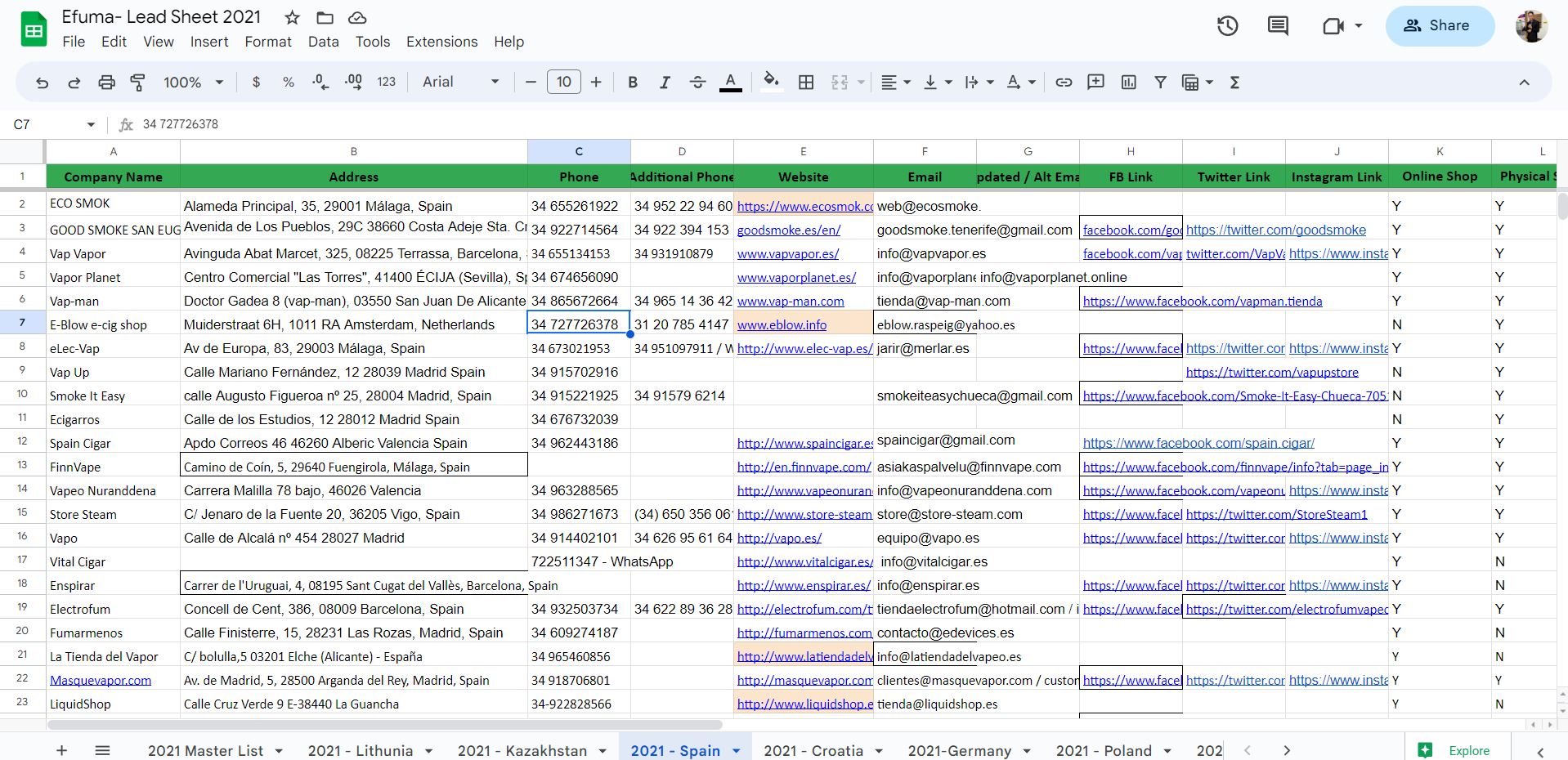Click the Print icon
The image size is (1568, 760).
click(106, 82)
